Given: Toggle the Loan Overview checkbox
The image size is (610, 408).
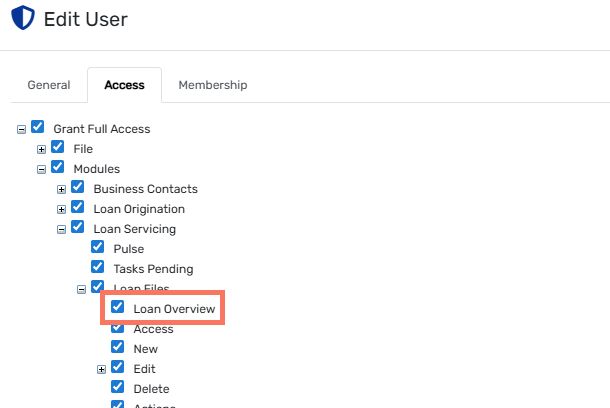Looking at the screenshot, I should [x=118, y=308].
